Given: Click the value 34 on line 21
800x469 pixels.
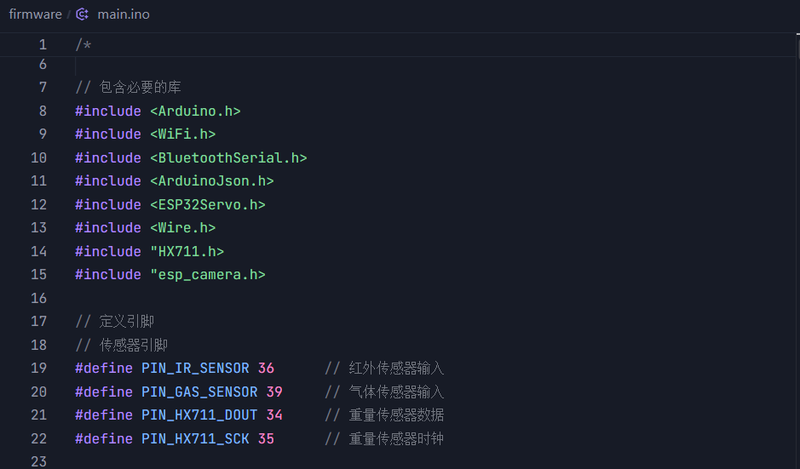Looking at the screenshot, I should click(x=274, y=415).
